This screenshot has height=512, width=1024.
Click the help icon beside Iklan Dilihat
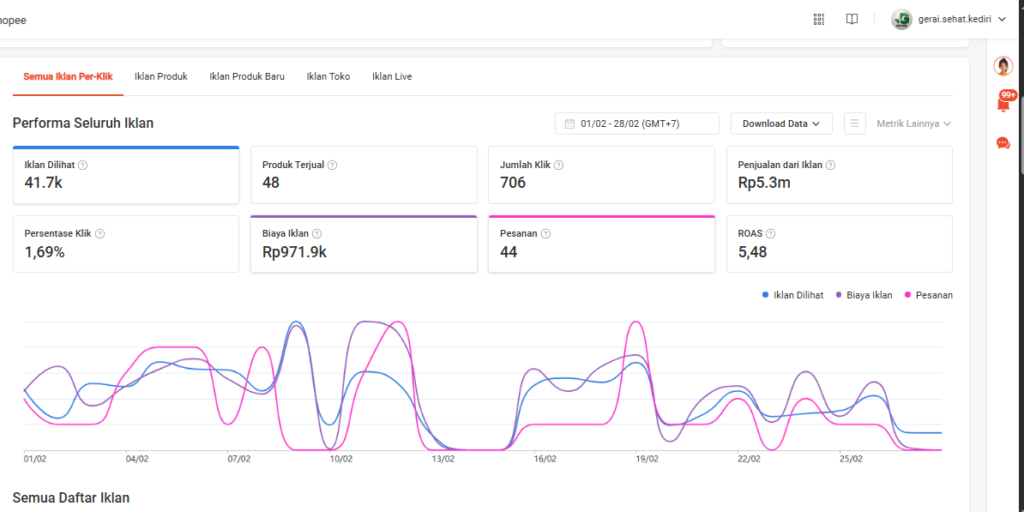click(83, 165)
